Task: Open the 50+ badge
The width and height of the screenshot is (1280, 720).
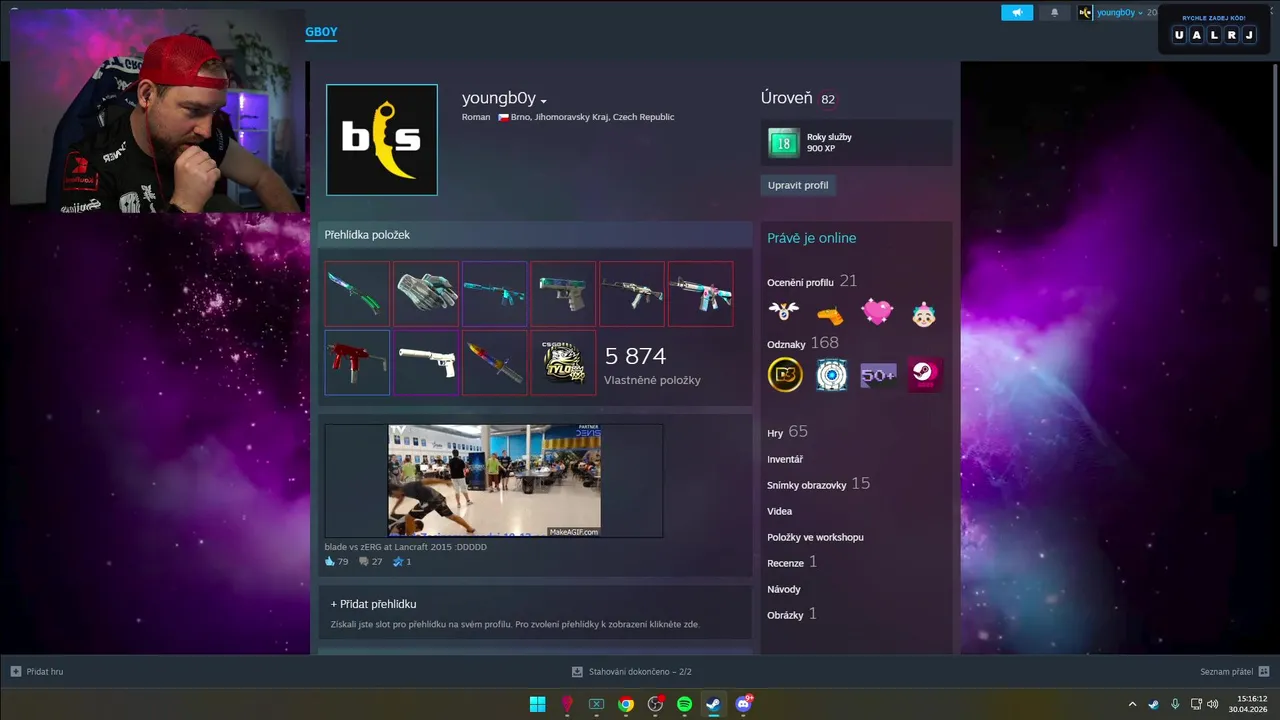Action: pos(878,375)
